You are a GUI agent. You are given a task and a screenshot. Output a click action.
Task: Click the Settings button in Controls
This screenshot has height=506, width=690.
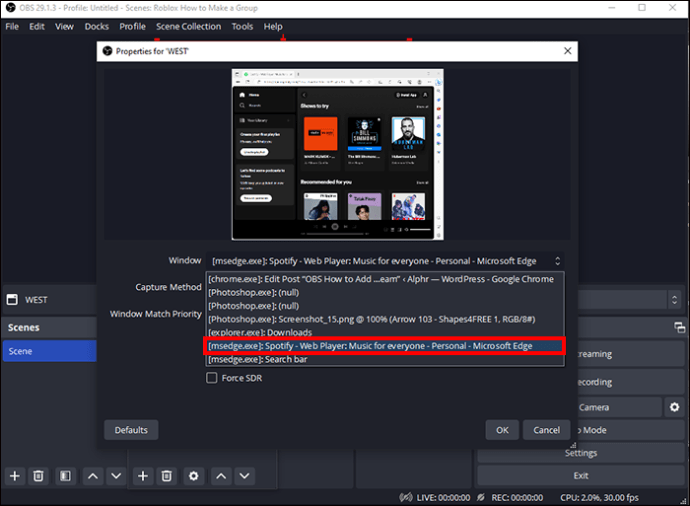tap(581, 453)
